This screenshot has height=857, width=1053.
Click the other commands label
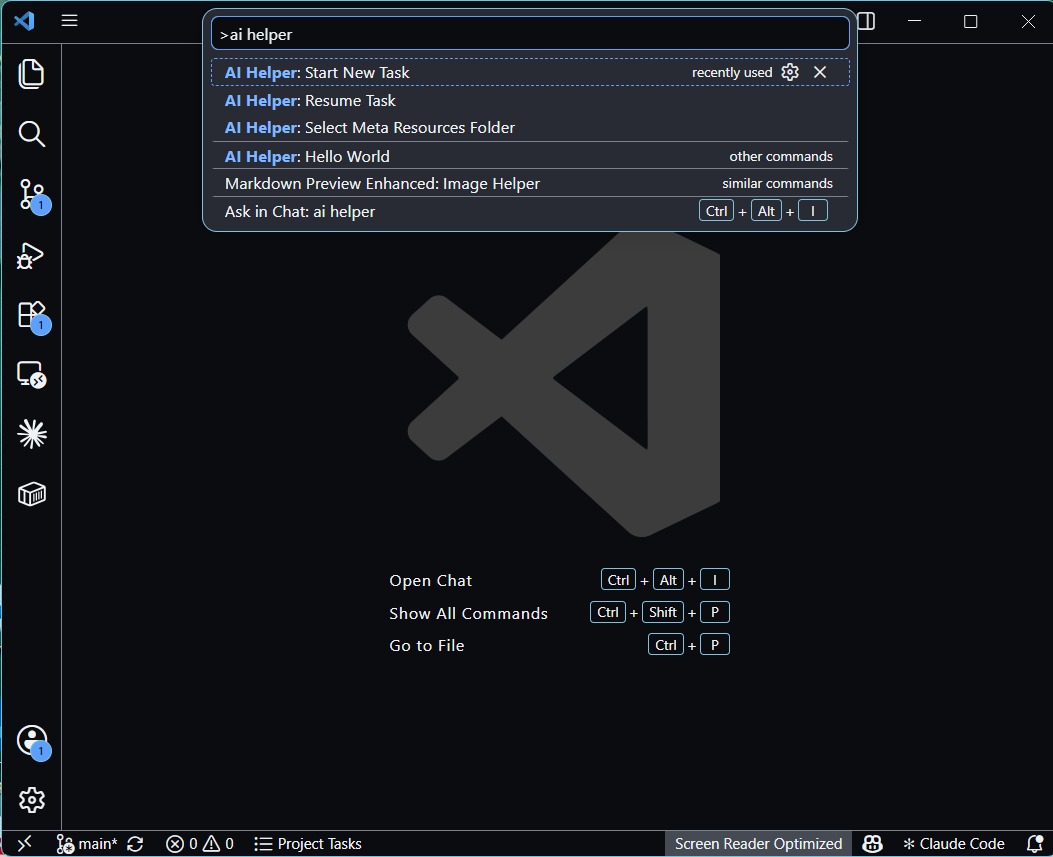coord(781,156)
